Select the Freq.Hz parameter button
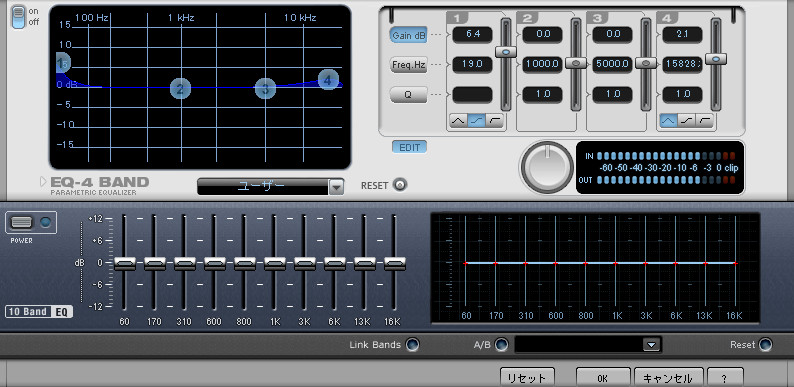794x387 pixels. [409, 65]
